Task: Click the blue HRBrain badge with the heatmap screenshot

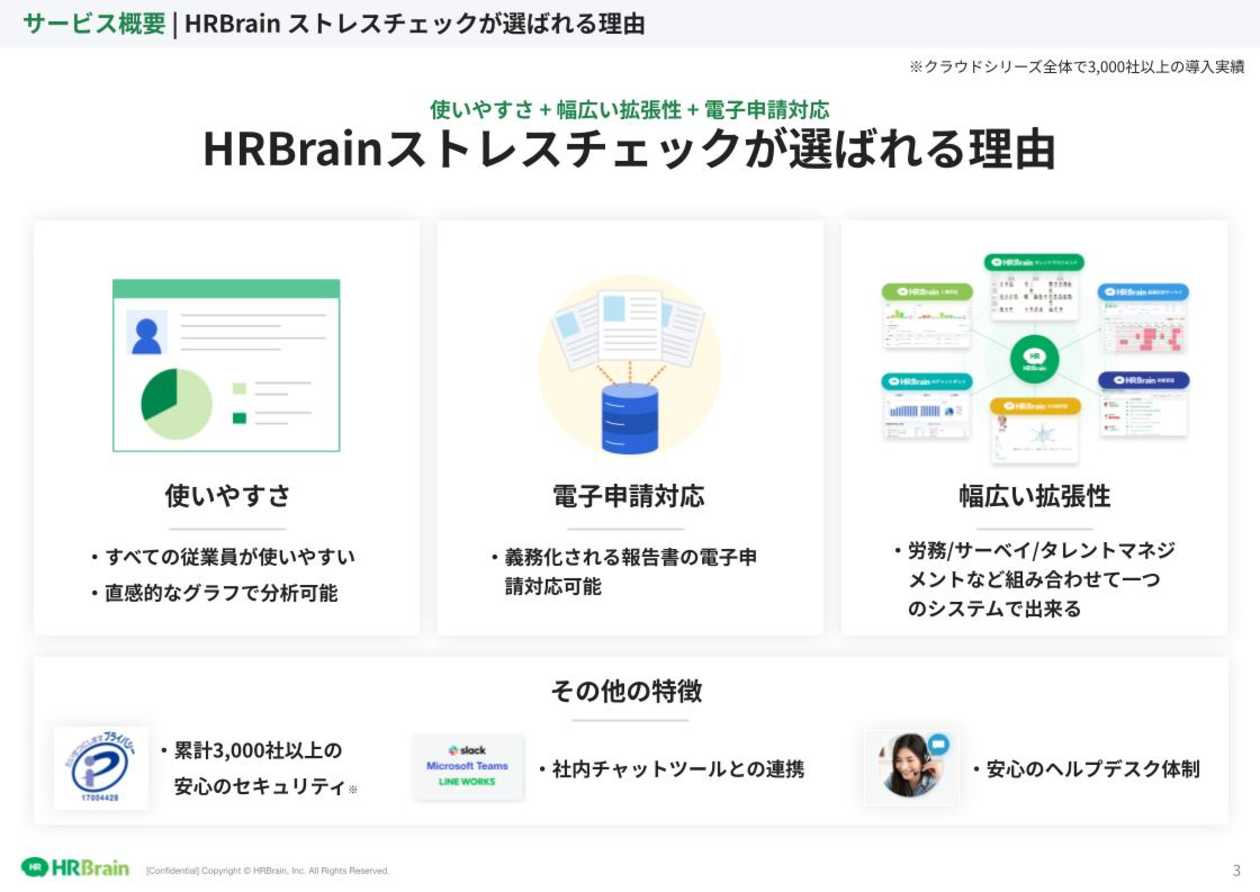Action: click(x=1143, y=293)
